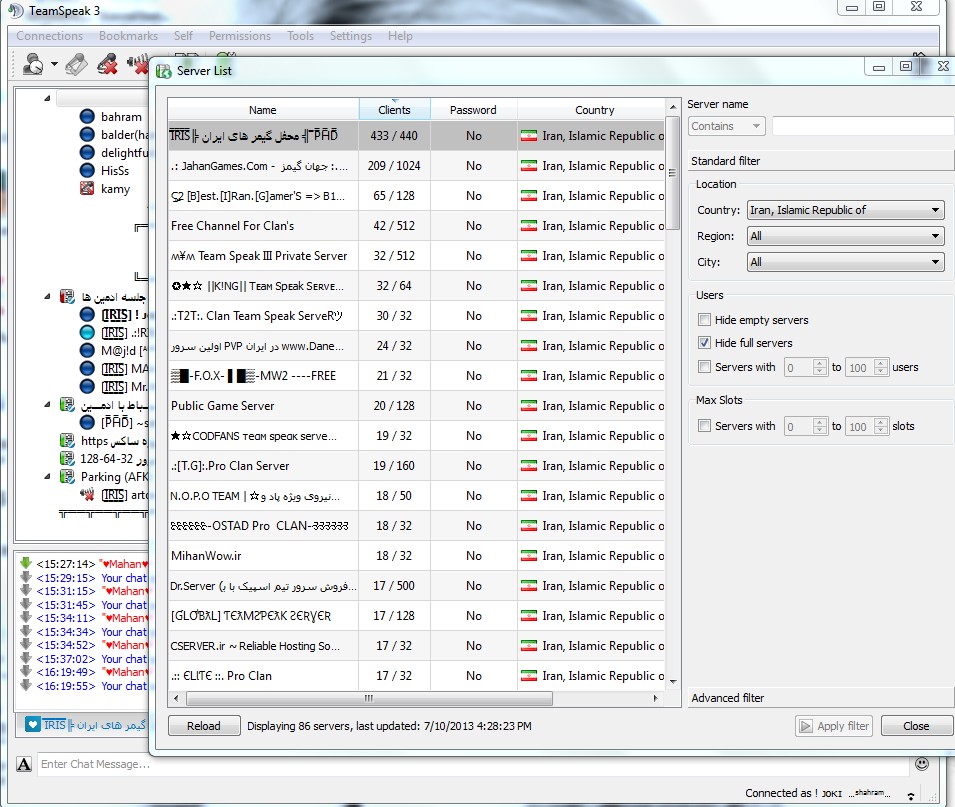Image resolution: width=955 pixels, height=807 pixels.
Task: Click horizontal scrollbar of server list
Action: [369, 698]
